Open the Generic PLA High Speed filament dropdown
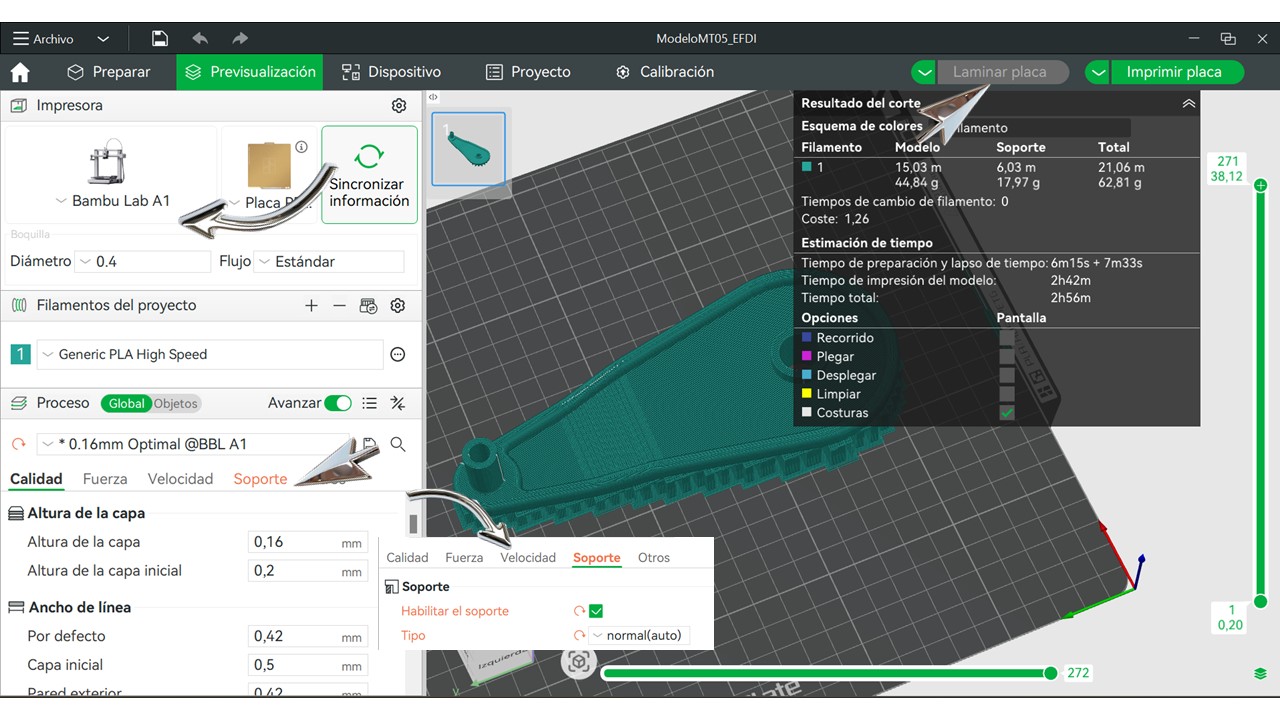Viewport: 1280px width, 720px height. tap(210, 354)
